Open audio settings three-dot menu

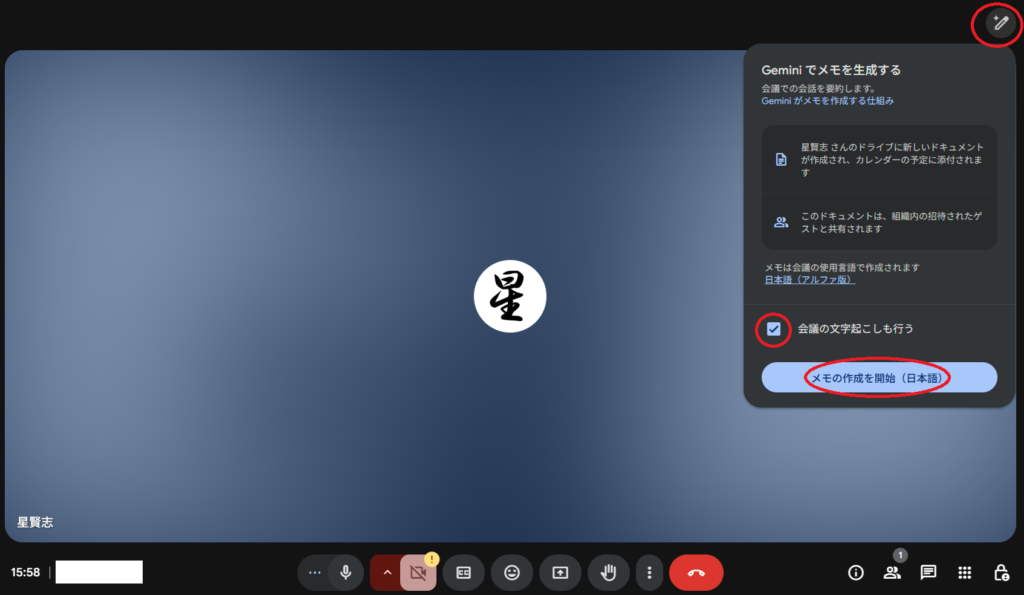[x=314, y=573]
